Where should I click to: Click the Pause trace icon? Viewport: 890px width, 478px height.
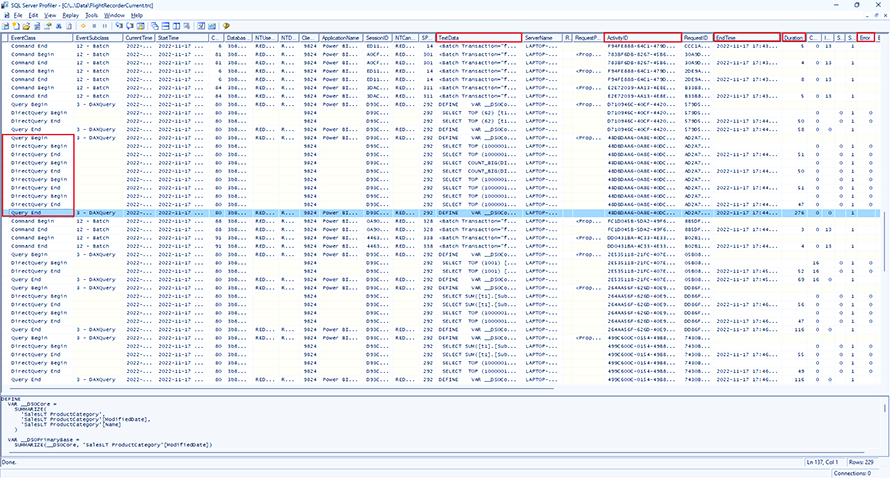(x=104, y=26)
